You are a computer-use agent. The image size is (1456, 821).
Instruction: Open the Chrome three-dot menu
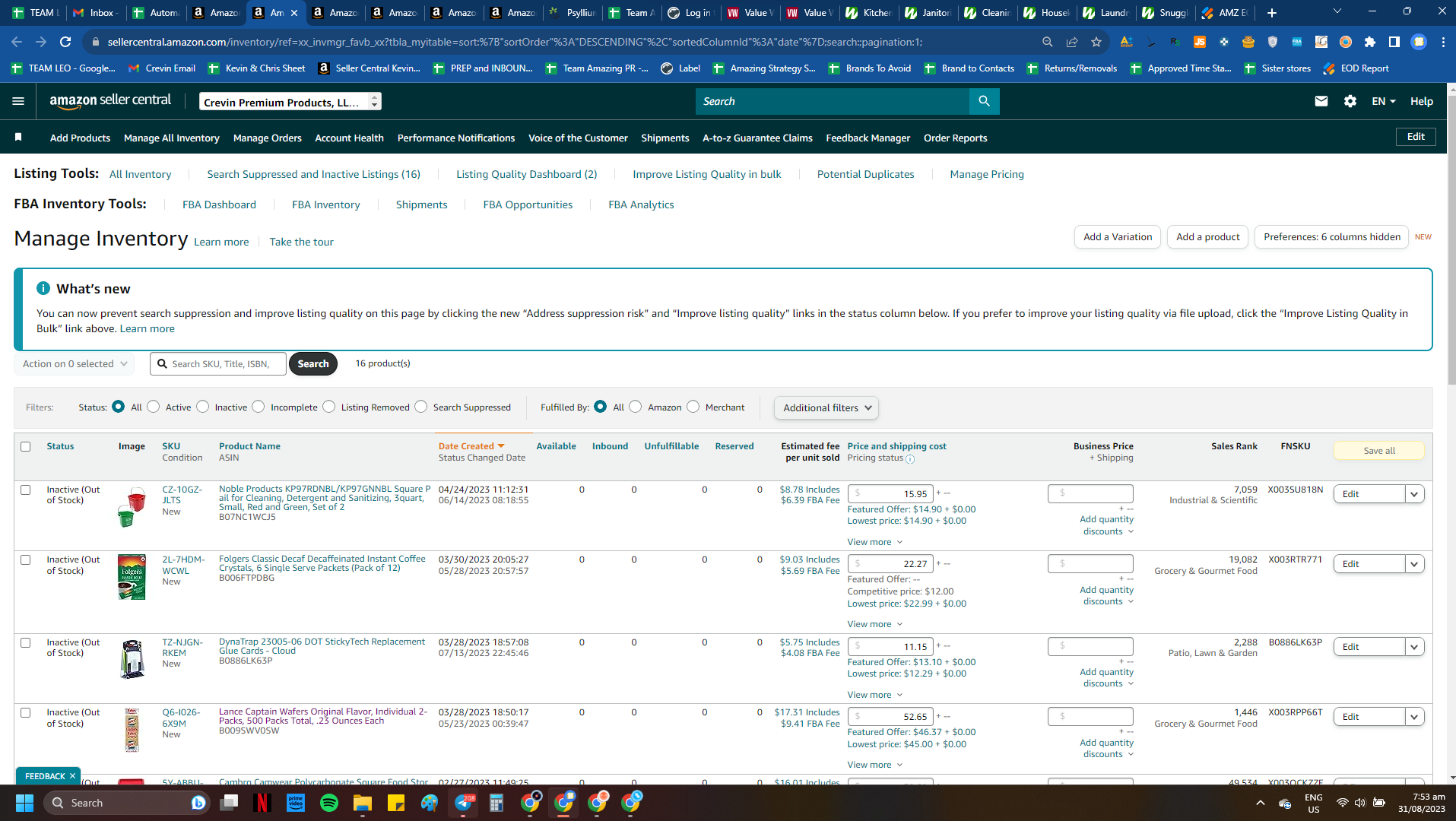point(1443,42)
